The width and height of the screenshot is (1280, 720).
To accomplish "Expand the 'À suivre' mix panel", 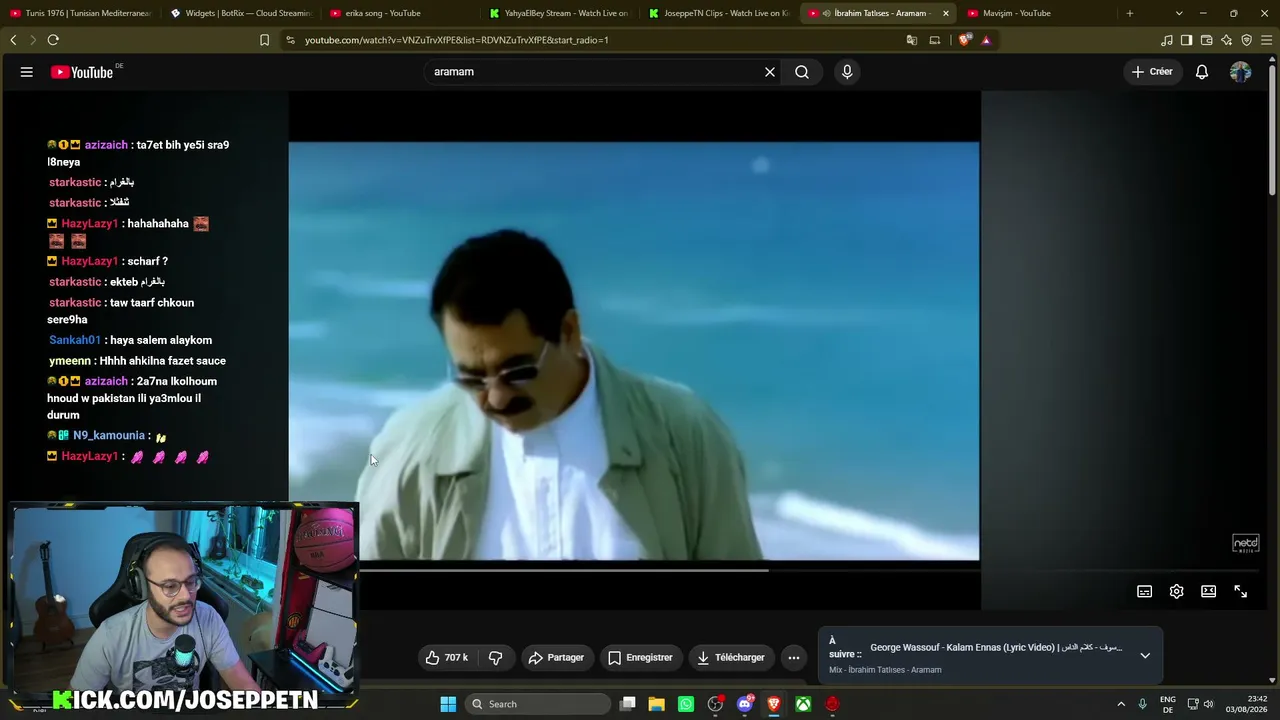I will 1145,656.
